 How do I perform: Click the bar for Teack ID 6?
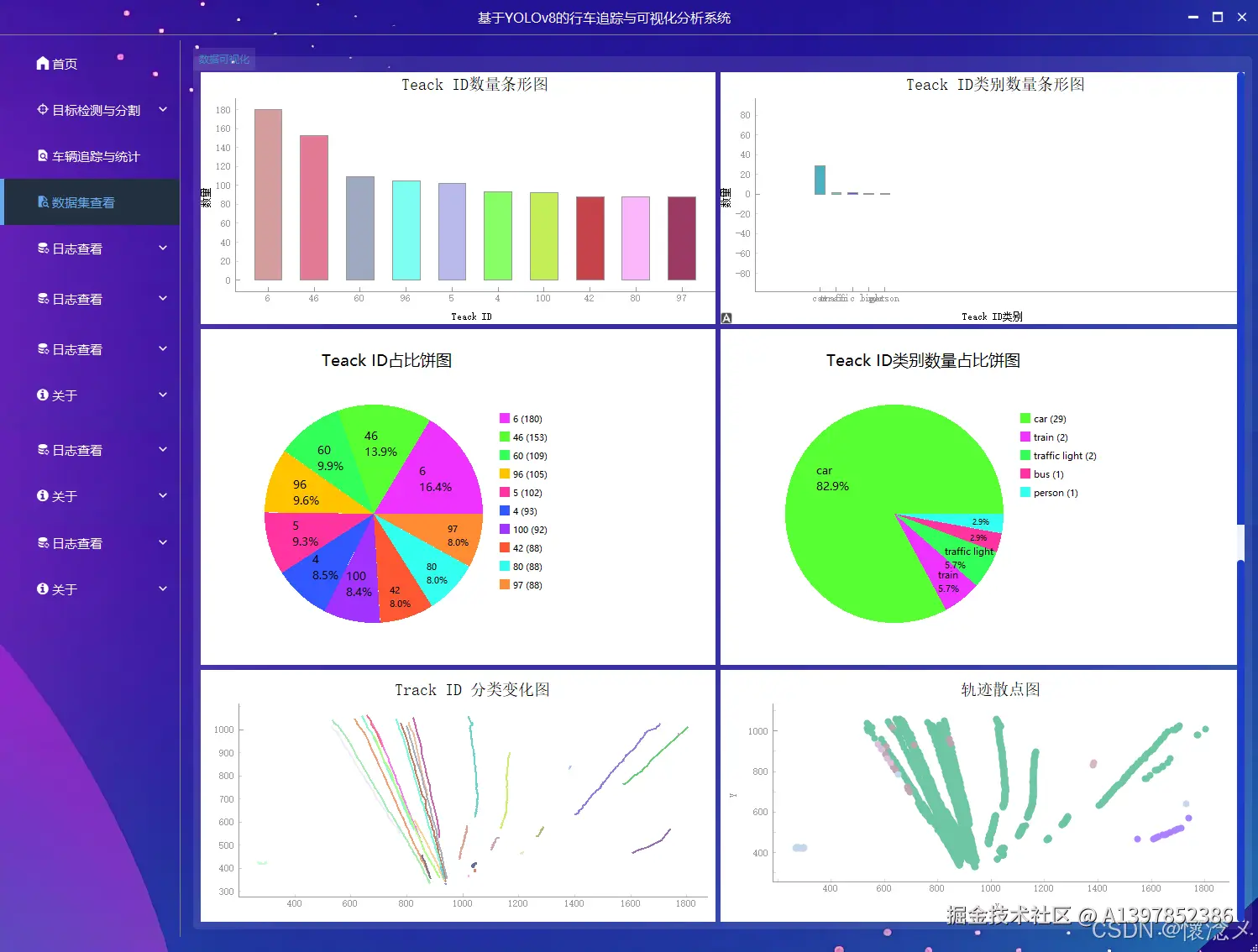click(268, 195)
